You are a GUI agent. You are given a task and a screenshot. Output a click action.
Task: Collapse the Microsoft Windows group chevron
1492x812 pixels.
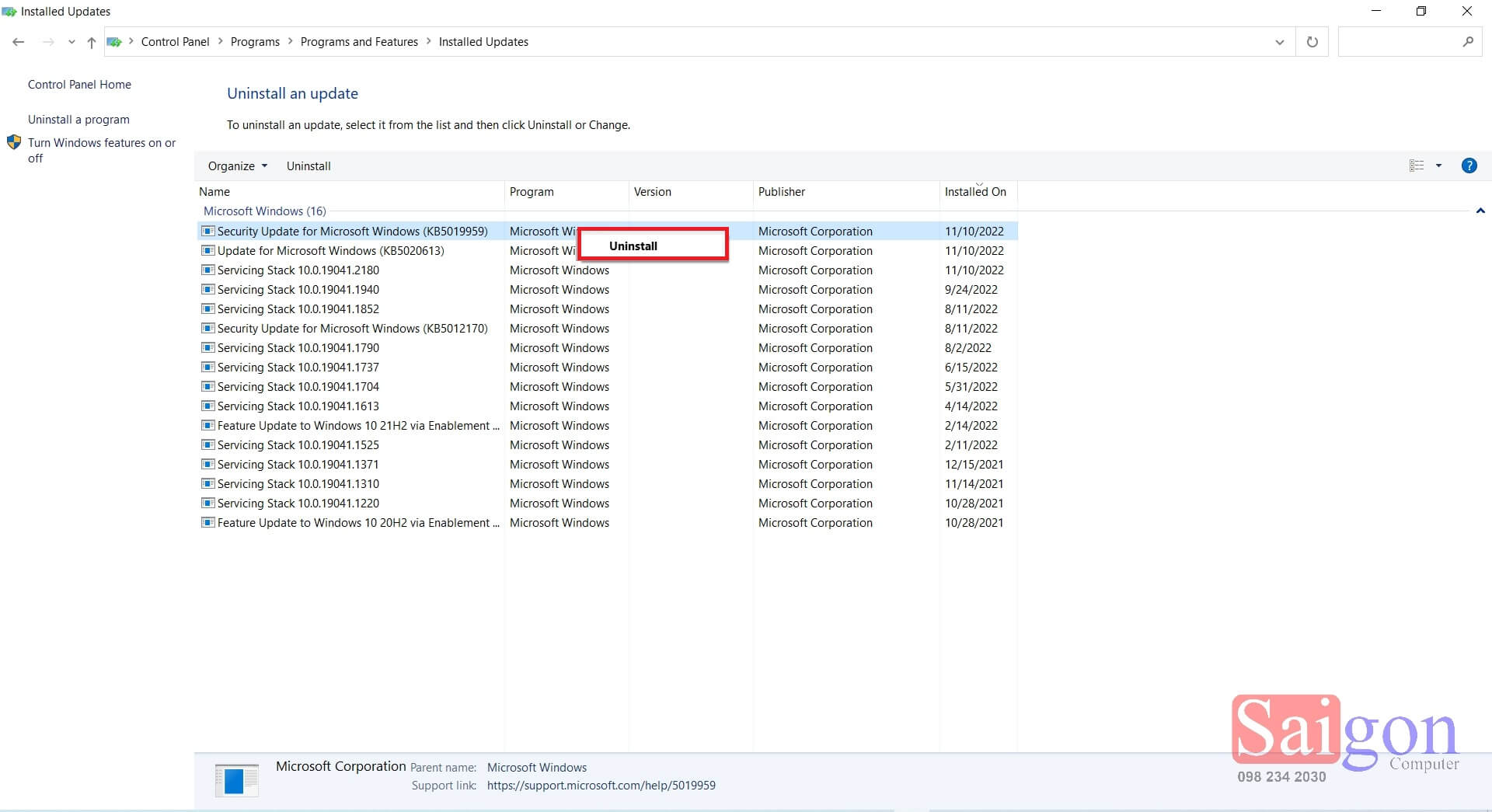click(x=1480, y=211)
